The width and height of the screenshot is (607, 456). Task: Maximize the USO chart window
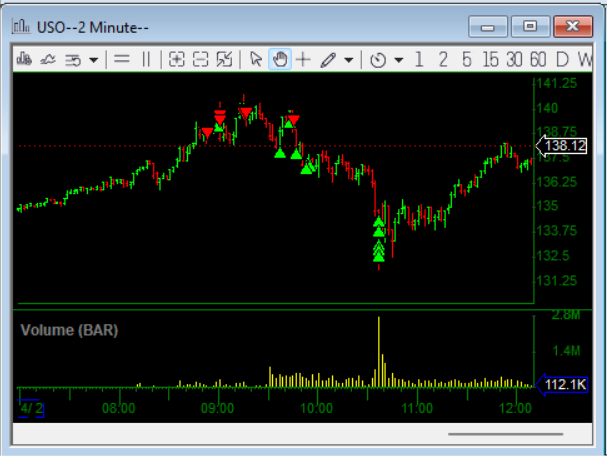(530, 27)
